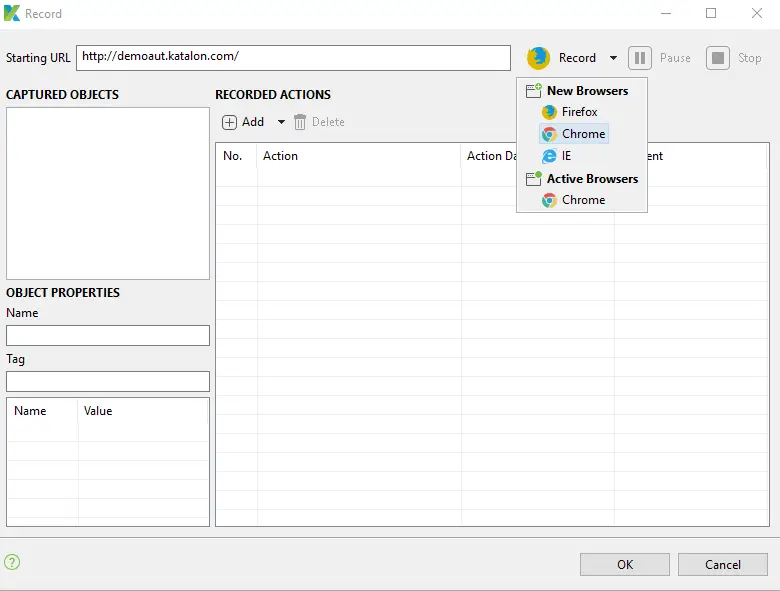Click the Stop recording icon
Viewport: 780px width, 591px height.
pyautogui.click(x=718, y=58)
